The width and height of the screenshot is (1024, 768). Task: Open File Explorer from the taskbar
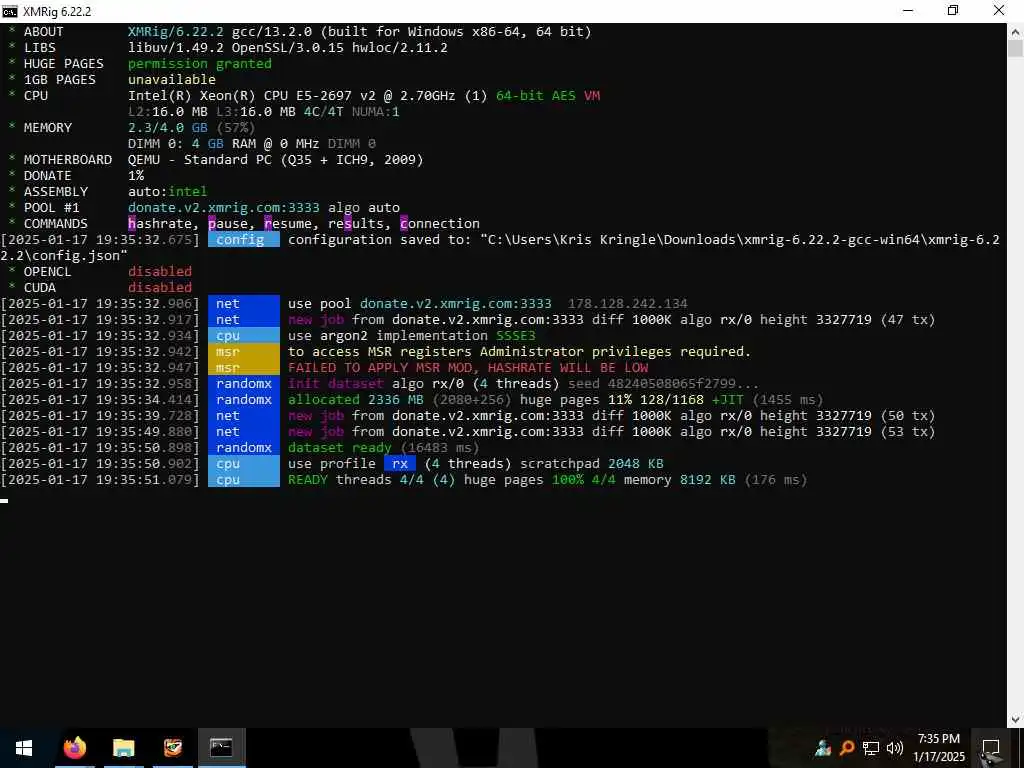tap(123, 748)
